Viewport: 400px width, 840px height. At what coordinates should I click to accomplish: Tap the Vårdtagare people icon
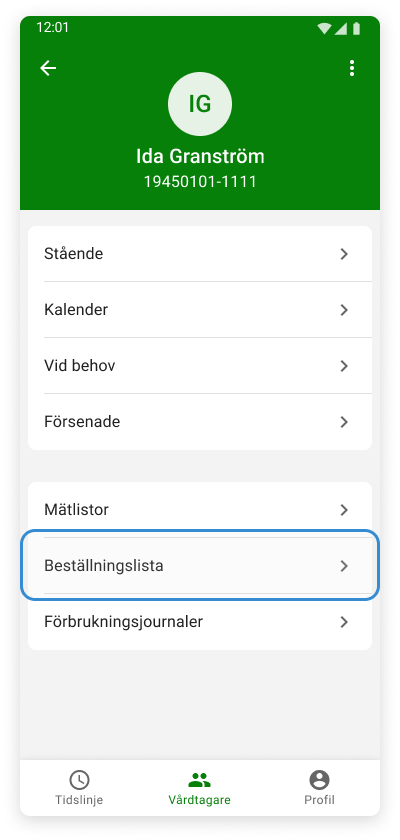[x=200, y=779]
